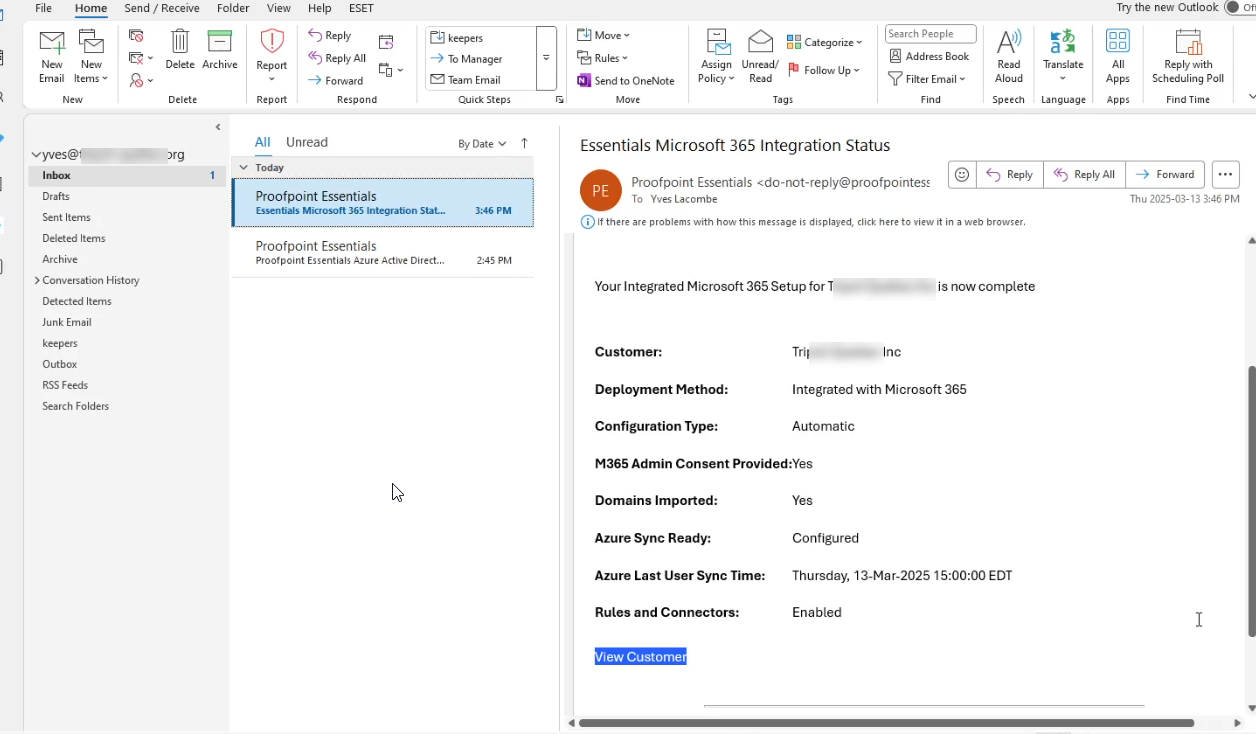
Task: Collapse the Today message group
Action: pyautogui.click(x=243, y=167)
